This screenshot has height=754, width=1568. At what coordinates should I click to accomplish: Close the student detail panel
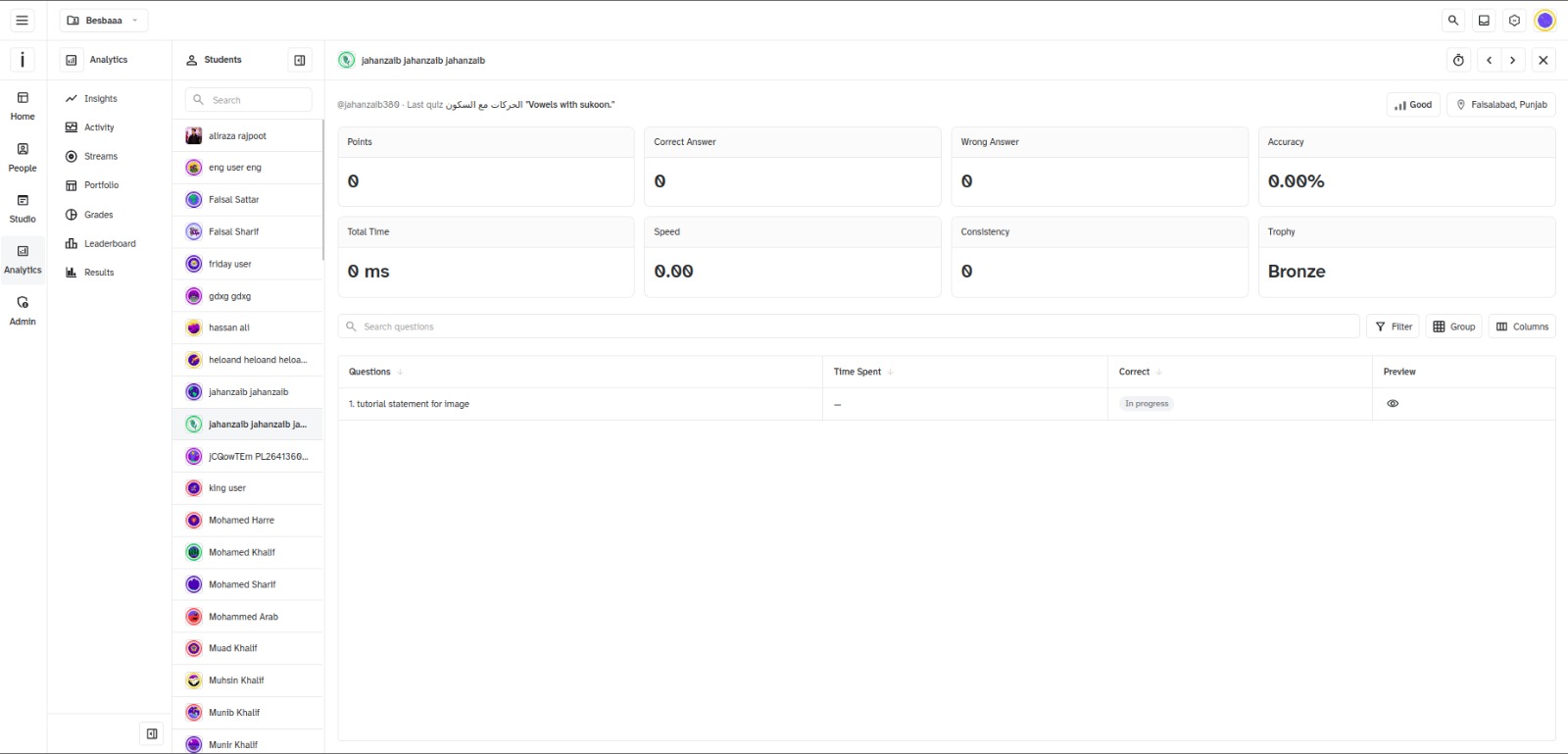tap(1543, 60)
